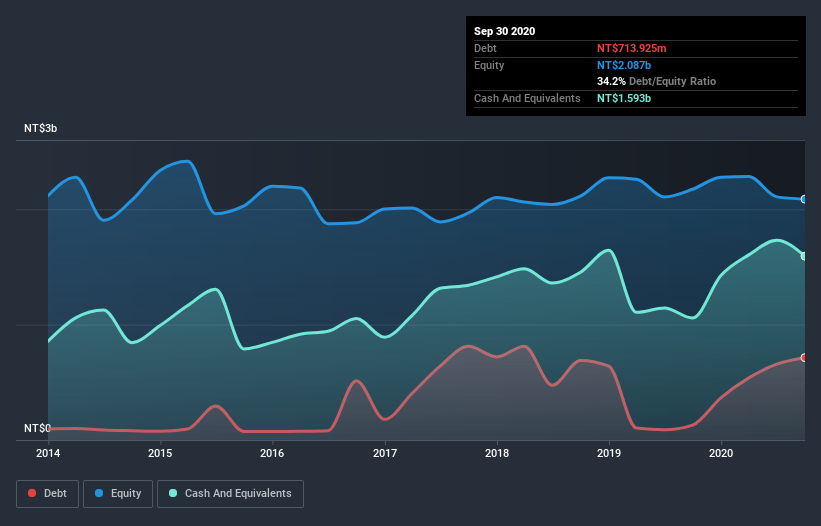Click the 2016 x-axis label
The width and height of the screenshot is (821, 526).
[x=272, y=453]
